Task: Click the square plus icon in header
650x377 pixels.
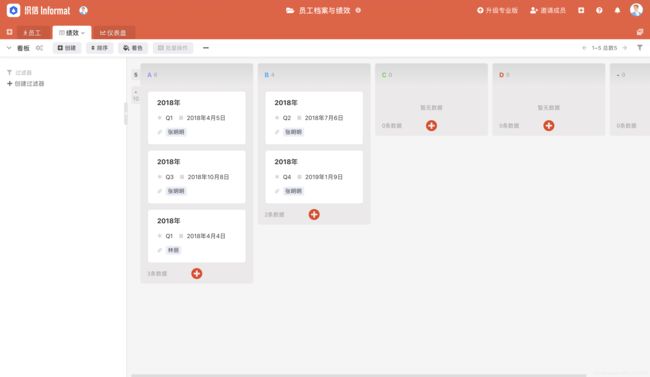Action: [581, 10]
